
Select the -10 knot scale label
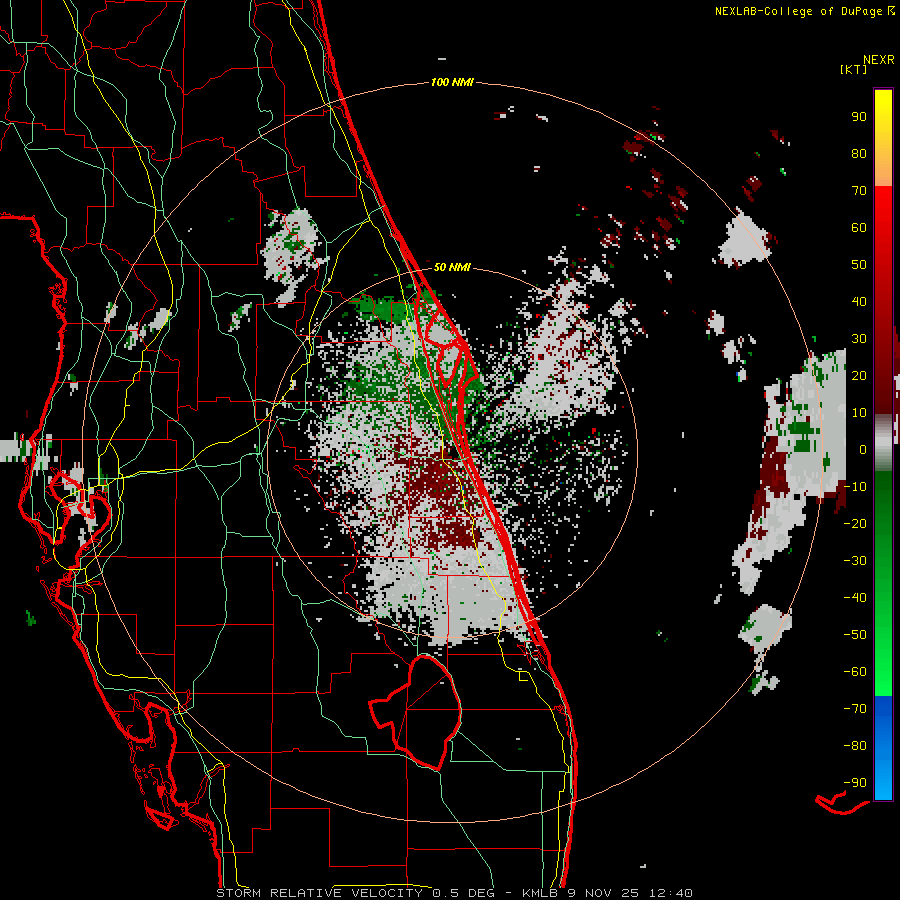click(x=855, y=487)
